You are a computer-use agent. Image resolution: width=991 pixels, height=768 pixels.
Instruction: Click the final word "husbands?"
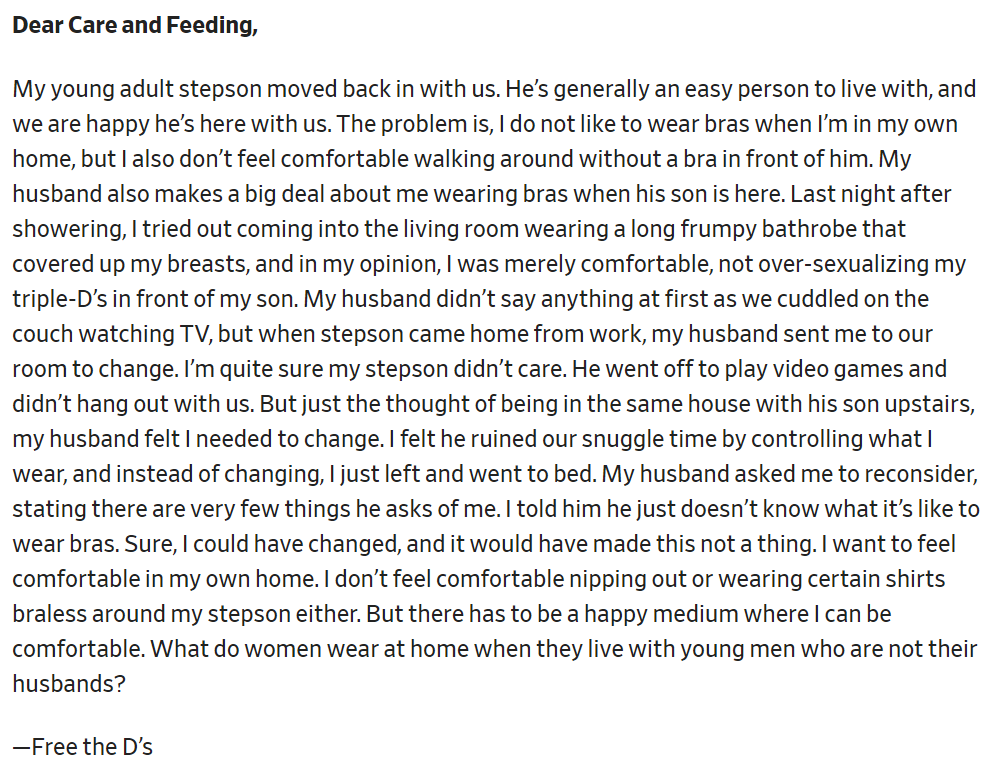[70, 683]
